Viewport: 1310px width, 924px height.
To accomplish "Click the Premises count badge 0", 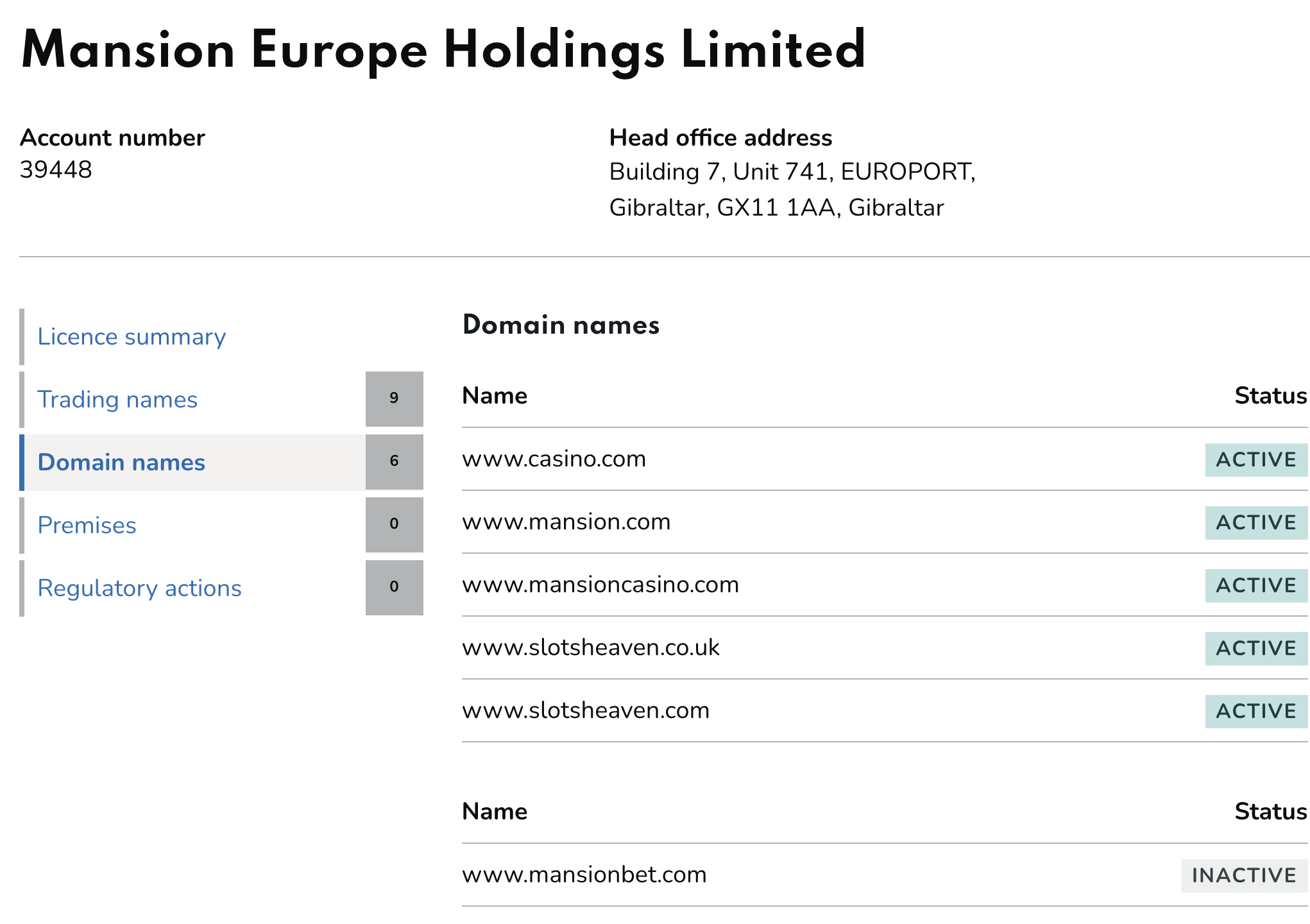I will pyautogui.click(x=394, y=524).
